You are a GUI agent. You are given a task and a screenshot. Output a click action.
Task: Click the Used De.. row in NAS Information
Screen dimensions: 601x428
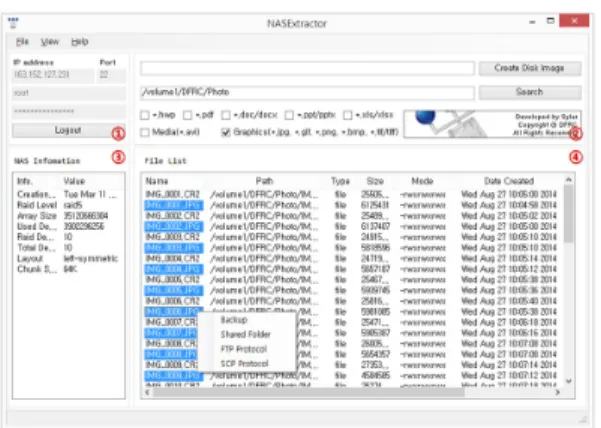point(69,226)
